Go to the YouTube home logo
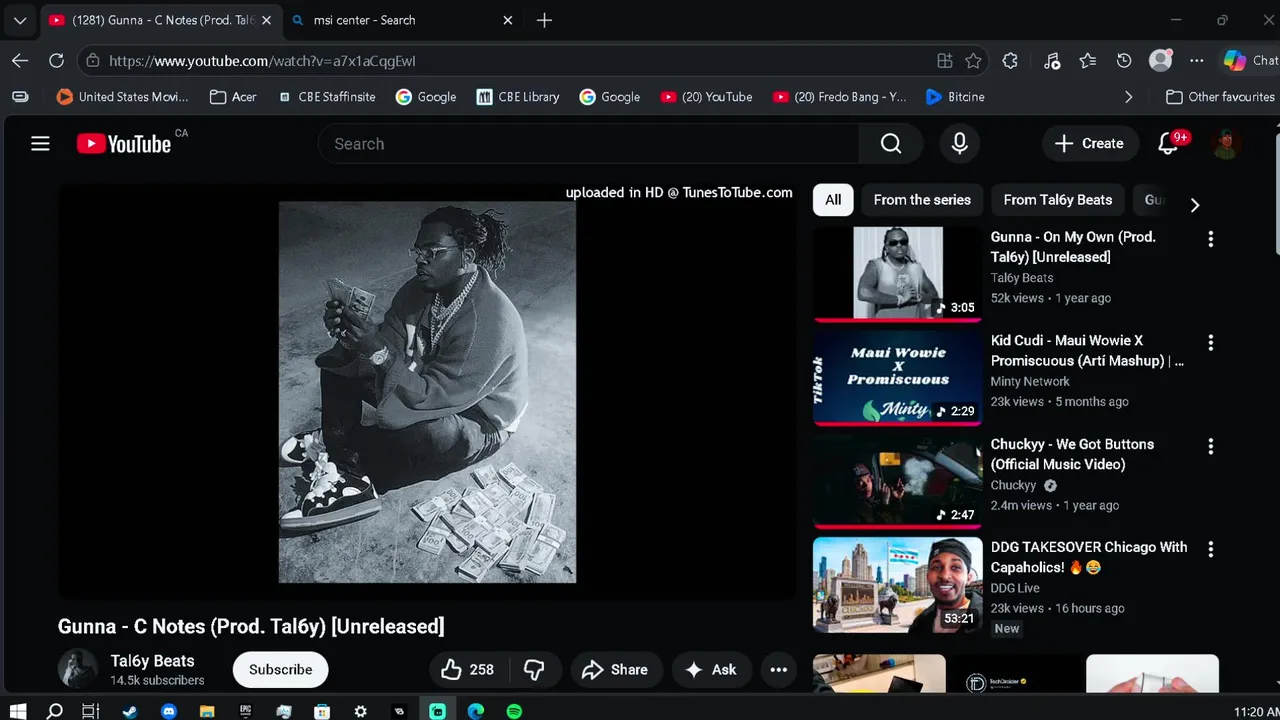 point(124,144)
